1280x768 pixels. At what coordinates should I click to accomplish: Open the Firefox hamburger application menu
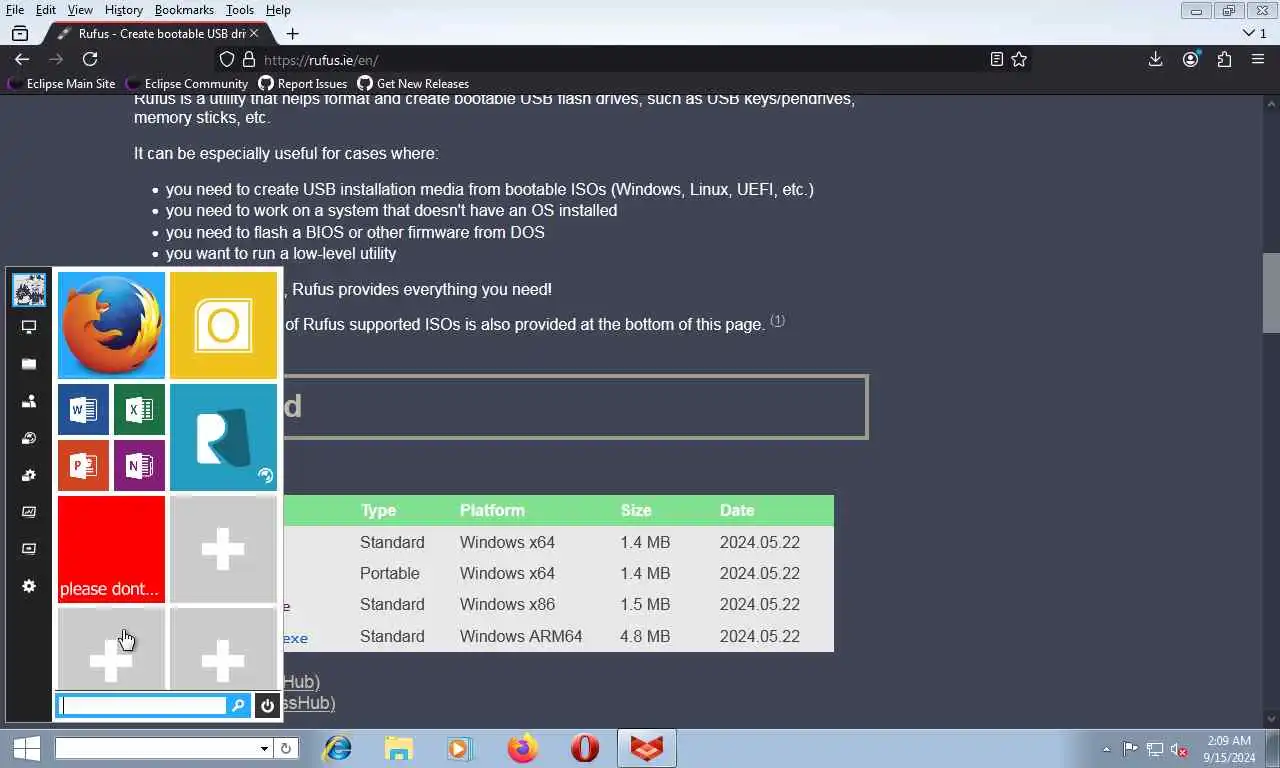(1258, 59)
